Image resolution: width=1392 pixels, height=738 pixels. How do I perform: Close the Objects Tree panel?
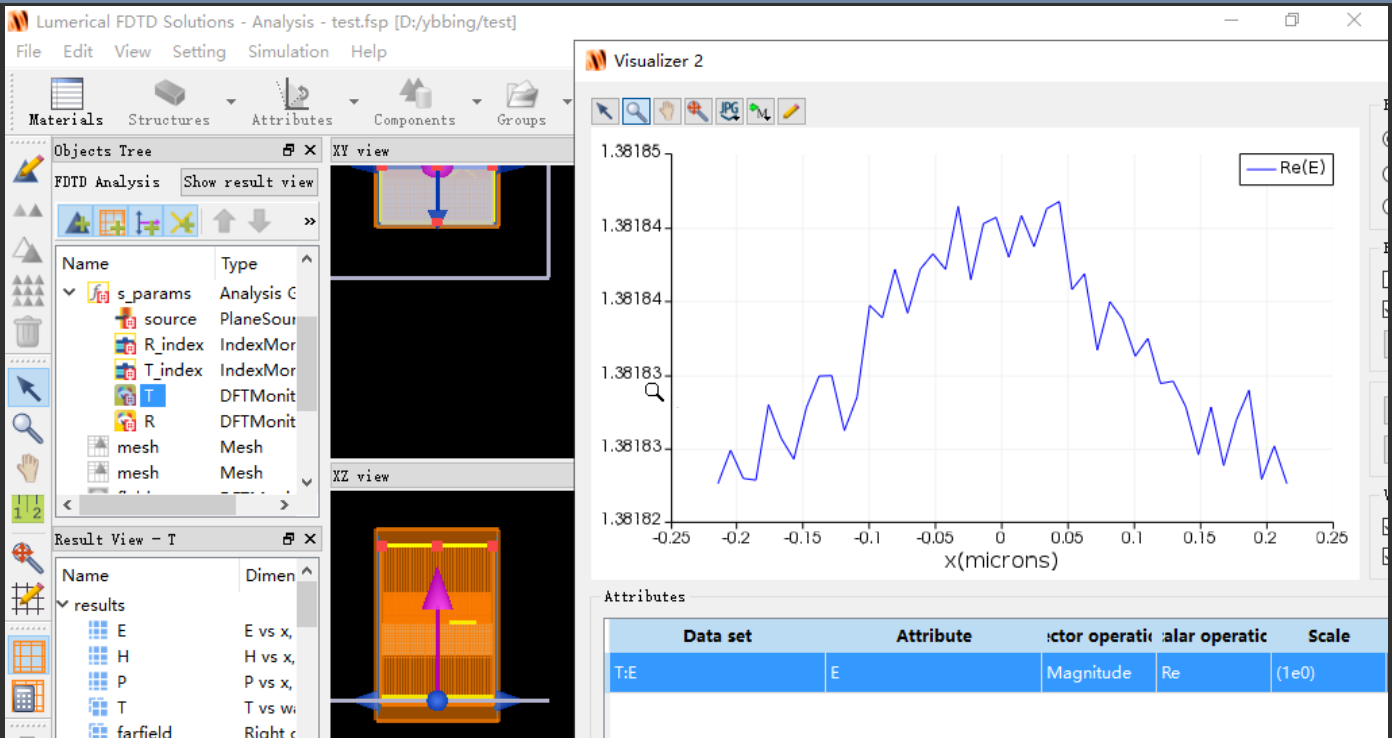pyautogui.click(x=309, y=150)
